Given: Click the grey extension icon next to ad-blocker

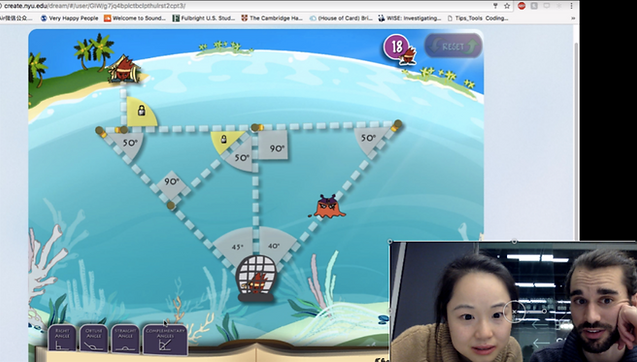Looking at the screenshot, I should 534,6.
